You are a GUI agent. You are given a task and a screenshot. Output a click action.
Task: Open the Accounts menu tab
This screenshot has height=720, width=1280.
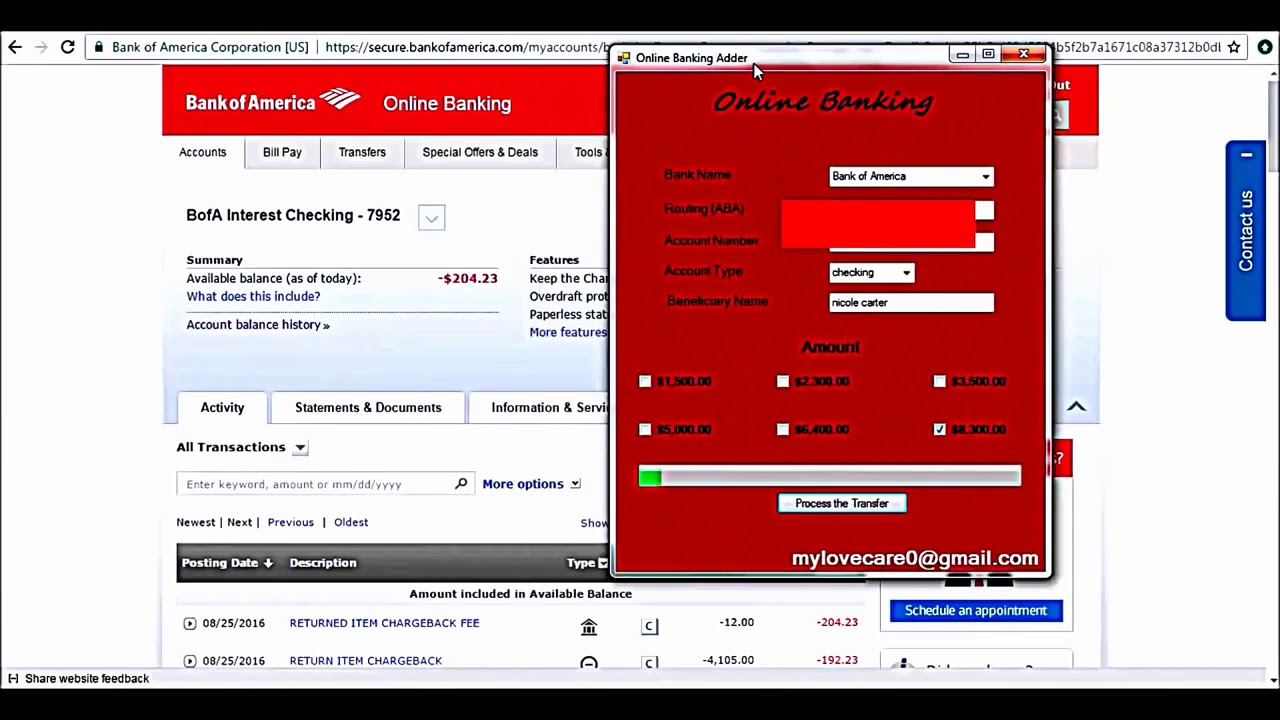point(203,152)
